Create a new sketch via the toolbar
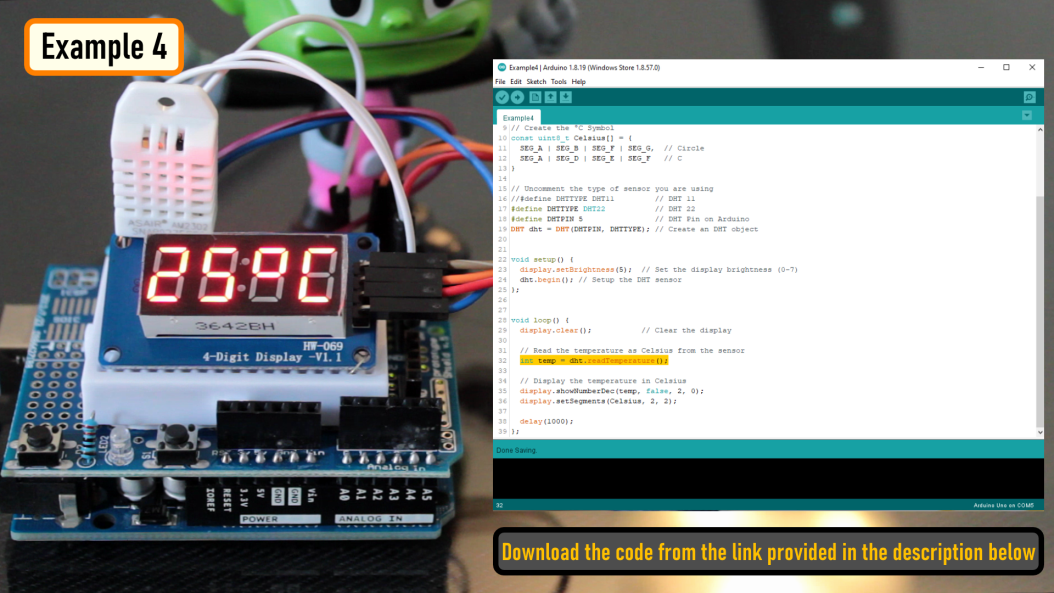 tap(536, 97)
